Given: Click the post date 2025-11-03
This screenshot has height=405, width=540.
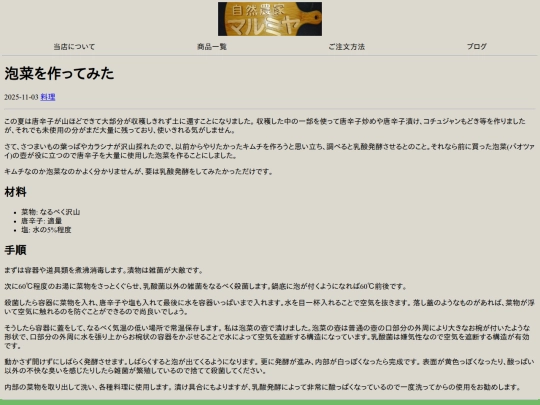Looking at the screenshot, I should 21,97.
